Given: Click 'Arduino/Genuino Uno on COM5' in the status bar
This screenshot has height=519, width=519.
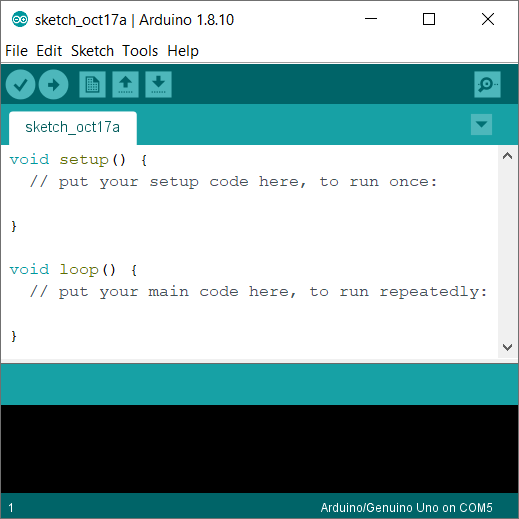Looking at the screenshot, I should pos(406,508).
